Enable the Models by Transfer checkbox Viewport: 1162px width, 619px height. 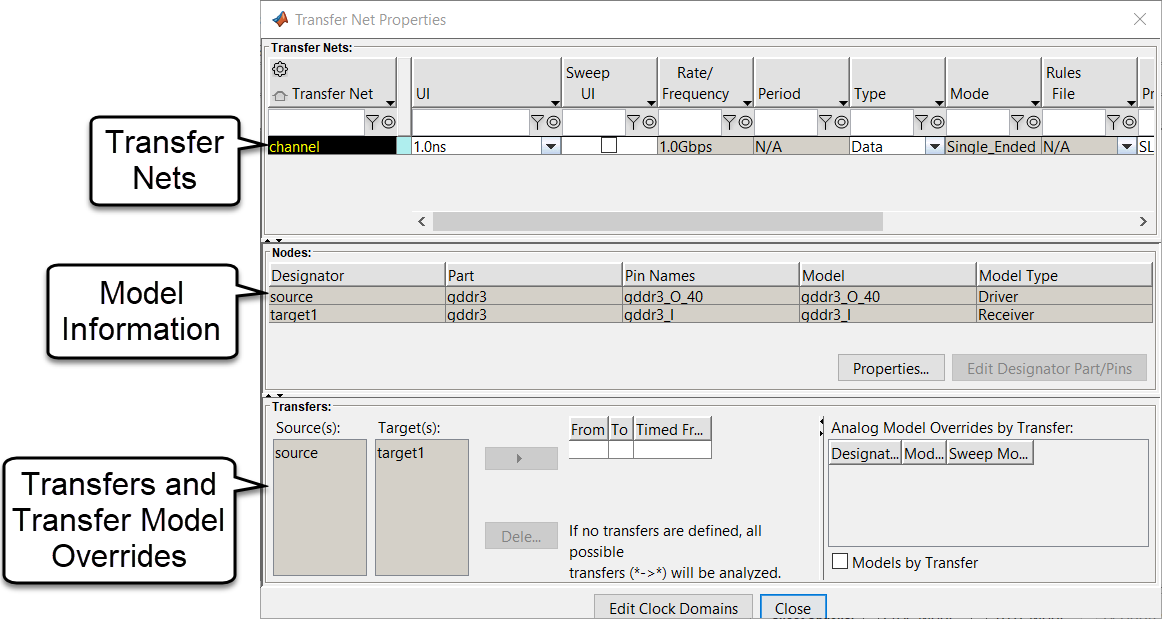840,562
